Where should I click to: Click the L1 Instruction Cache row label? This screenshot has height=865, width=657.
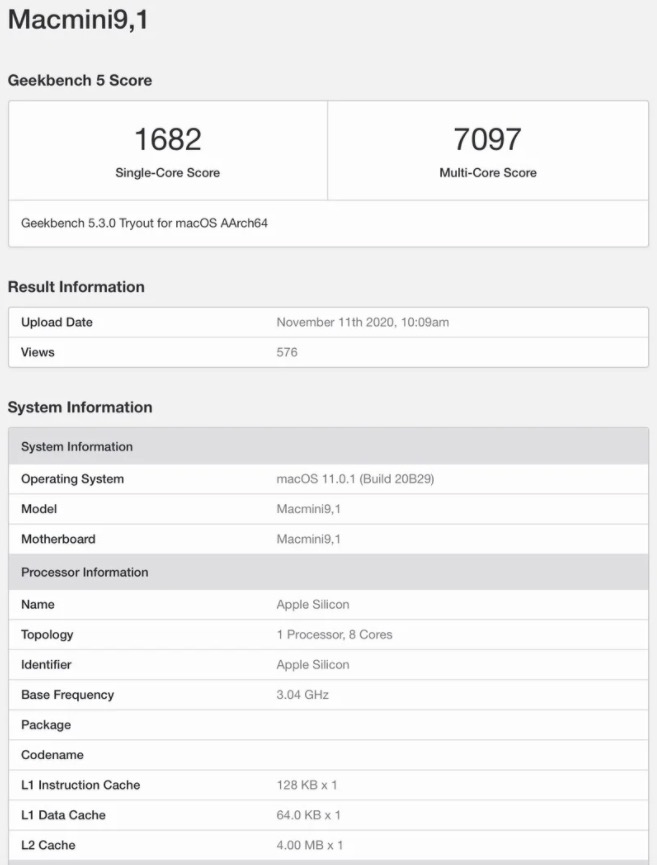80,785
